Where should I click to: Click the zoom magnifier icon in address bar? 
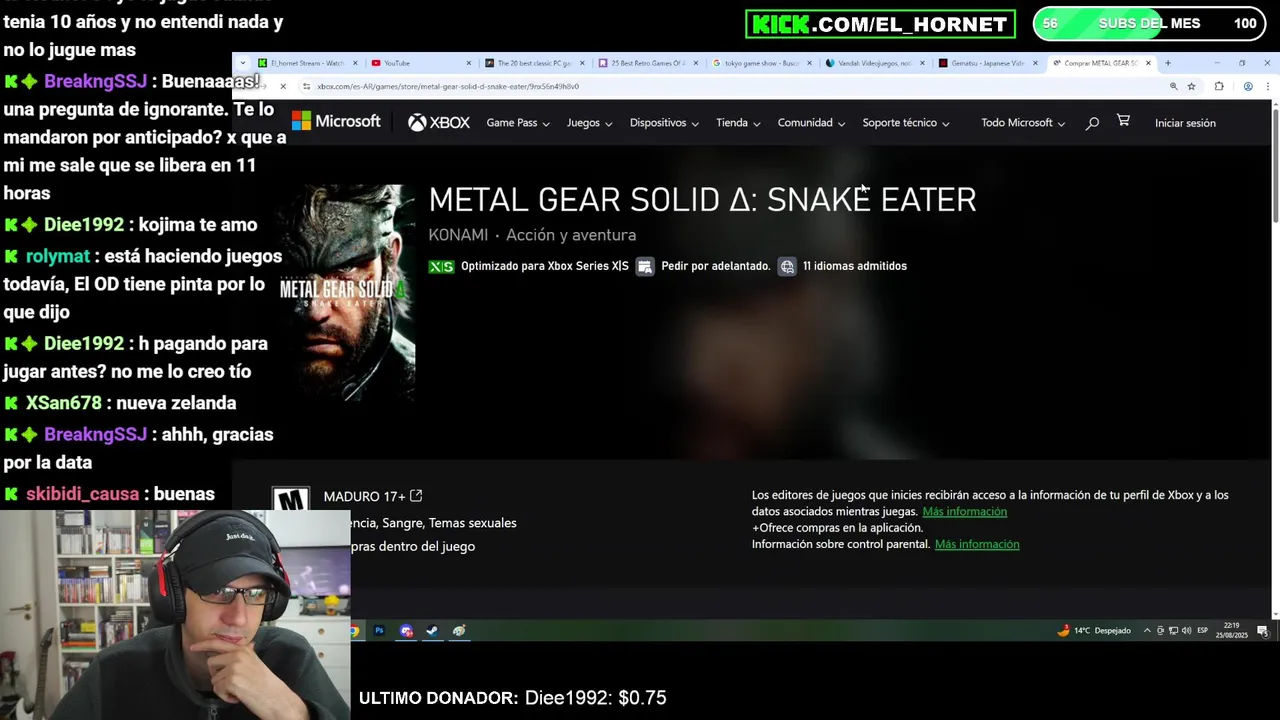1173,87
